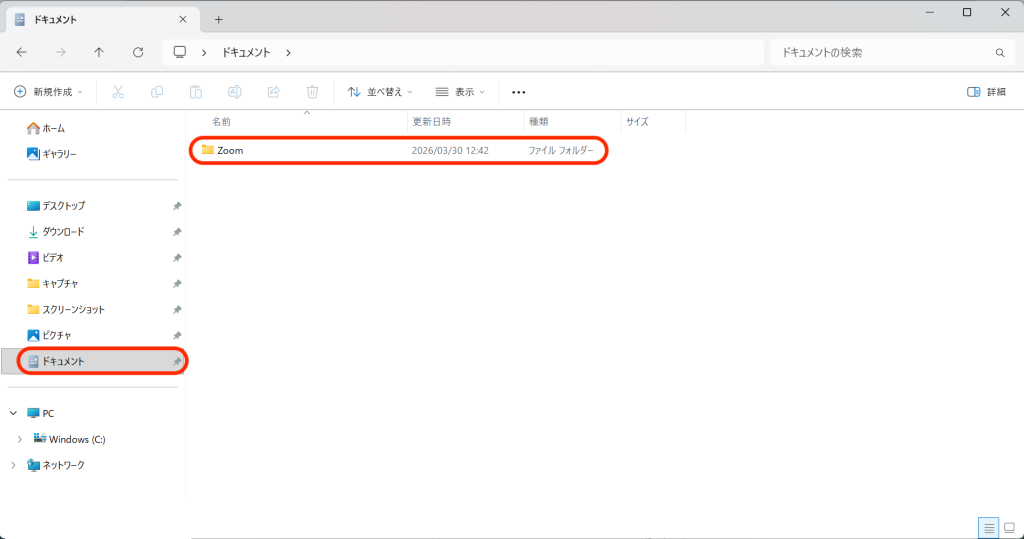Click the Cut scissors icon
This screenshot has width=1024, height=539.
coord(117,92)
